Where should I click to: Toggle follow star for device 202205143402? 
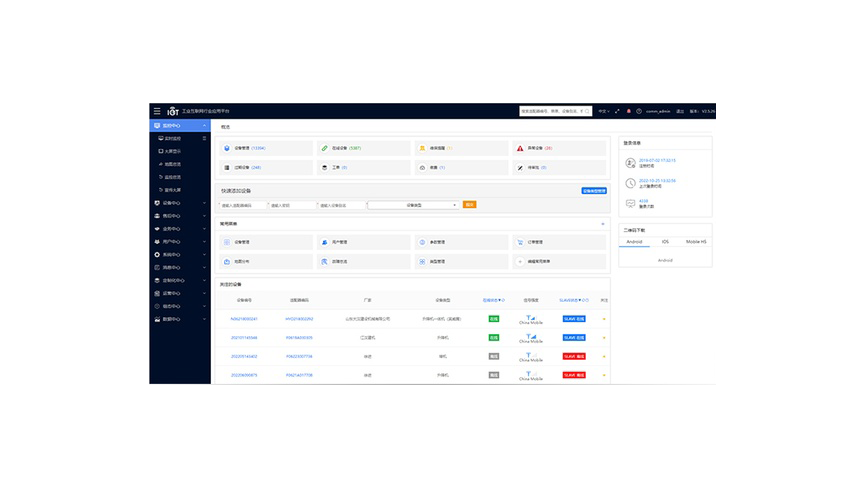pos(604,356)
